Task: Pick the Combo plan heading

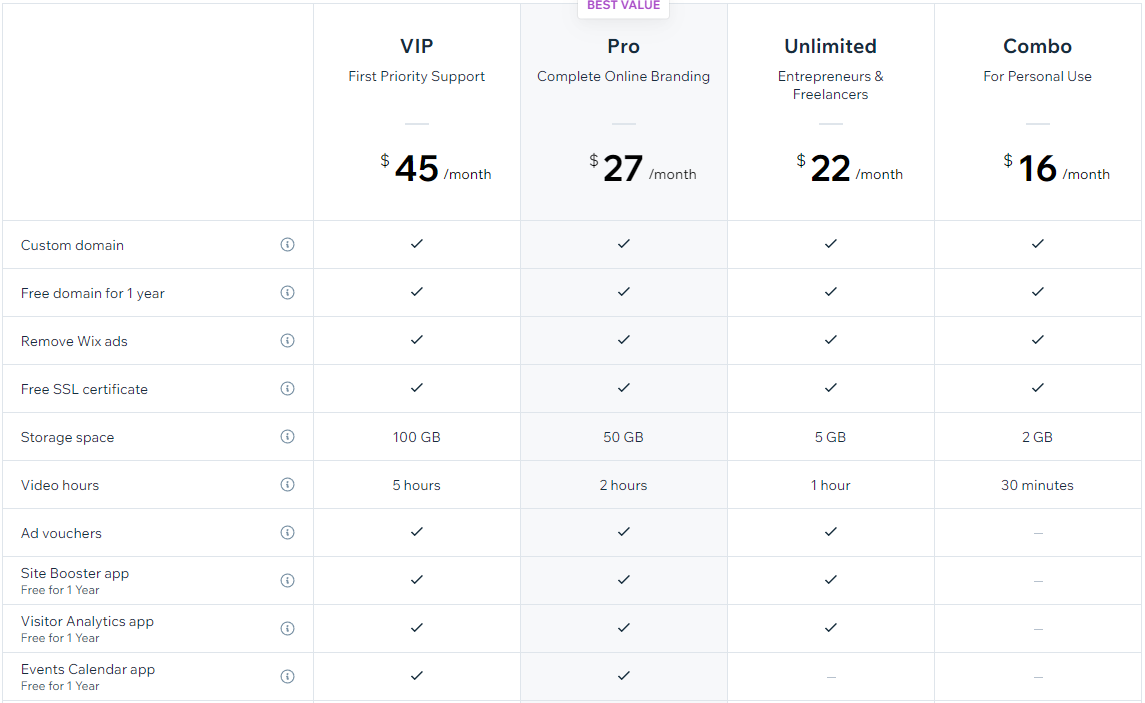Action: tap(1037, 46)
